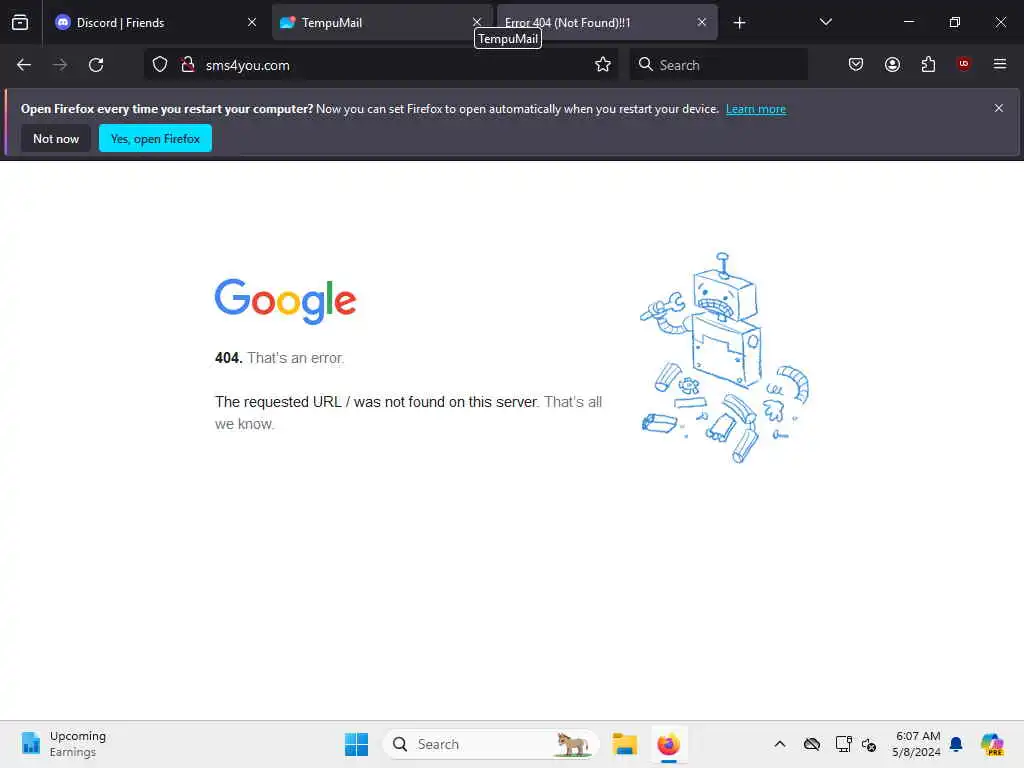Minimize the Firefox window
Viewport: 1024px width, 768px height.
point(908,22)
